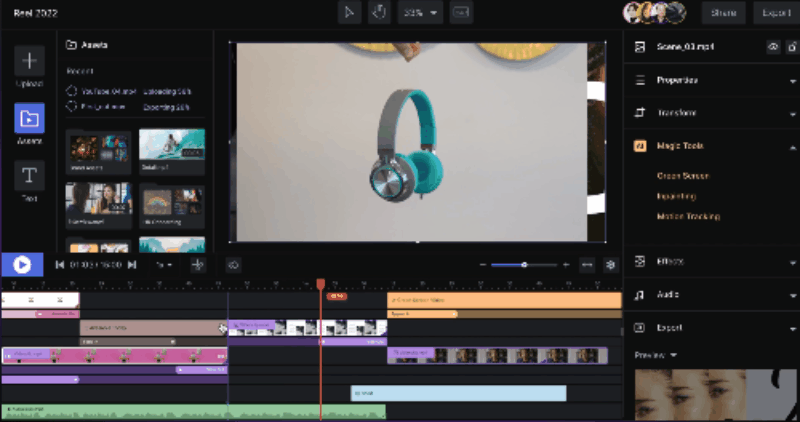Screen dimensions: 800x422
Task: Open the Green Screen magic tool
Action: coord(683,176)
